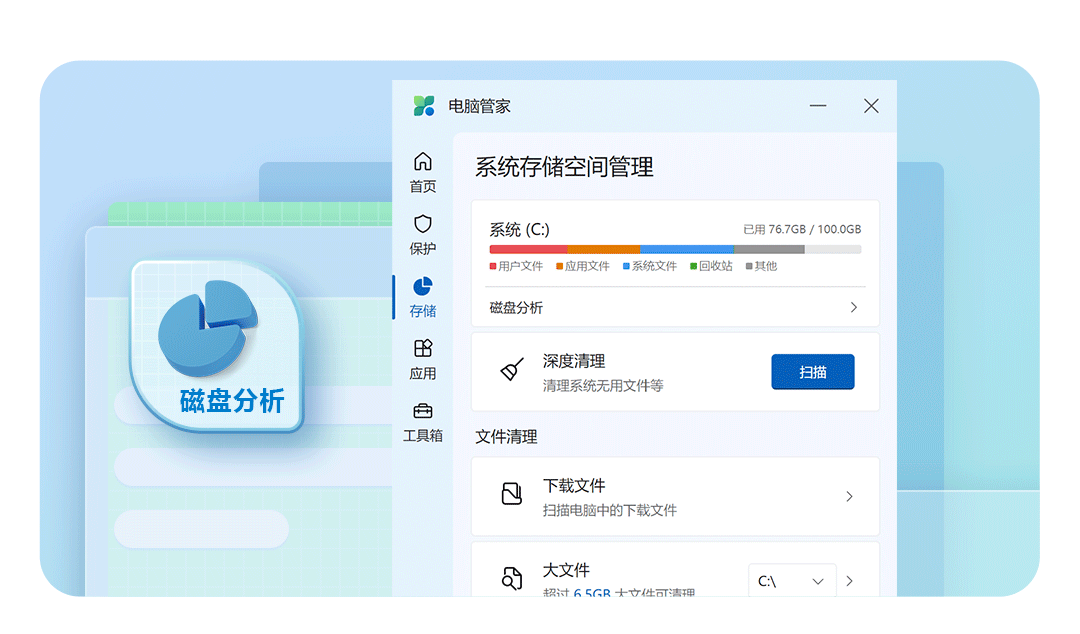Open the 首页 home page in sidebar
1080x634 pixels.
coord(423,170)
